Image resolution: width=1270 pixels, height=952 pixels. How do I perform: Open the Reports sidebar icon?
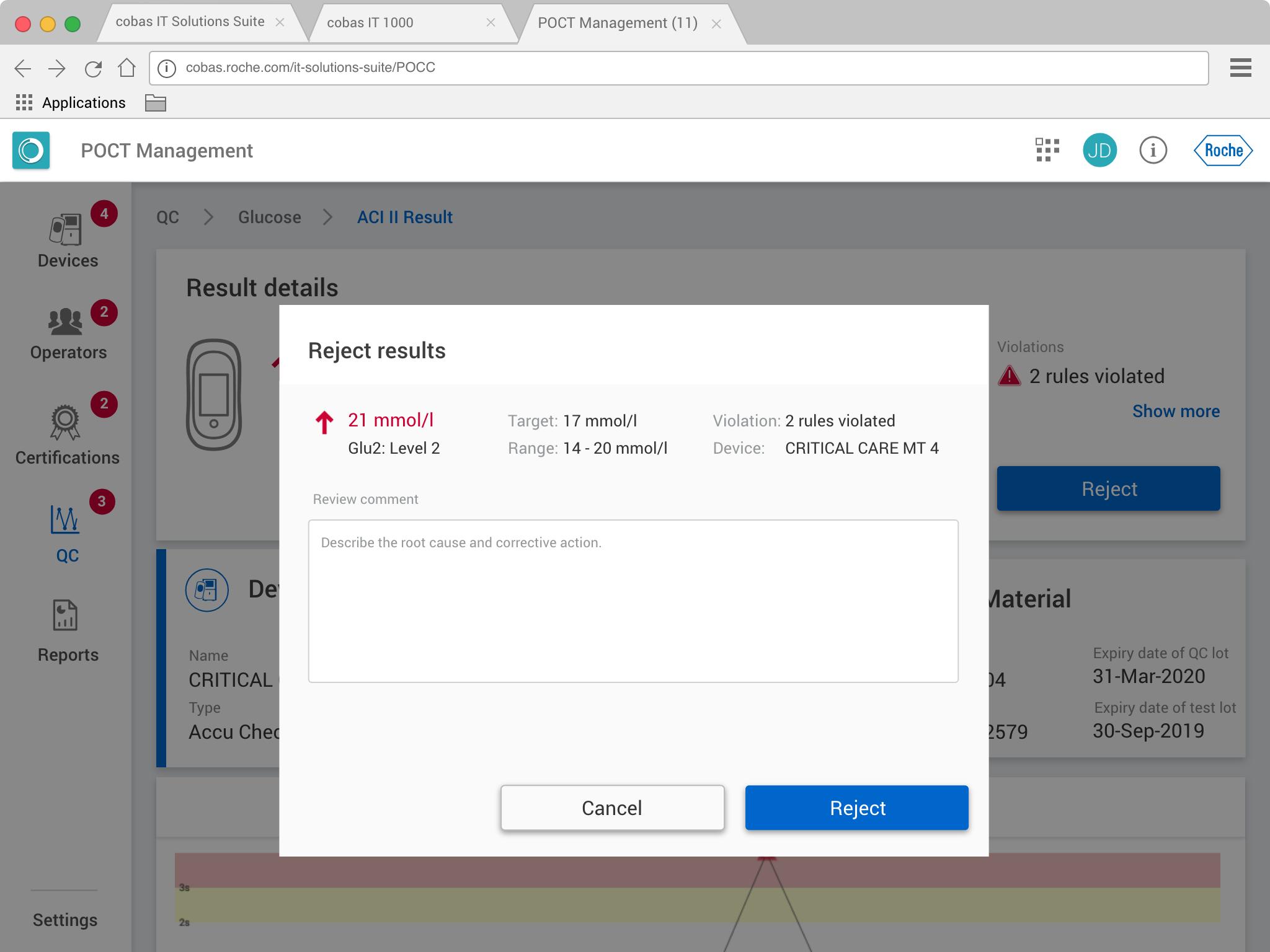65,617
